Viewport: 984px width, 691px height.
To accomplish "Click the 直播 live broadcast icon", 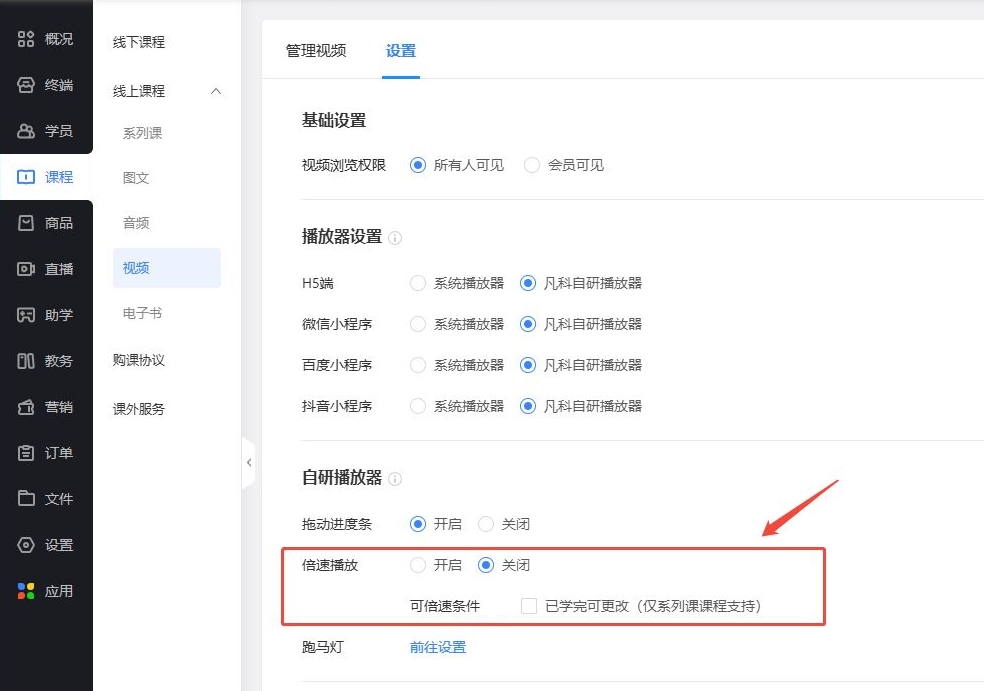I will (x=26, y=269).
